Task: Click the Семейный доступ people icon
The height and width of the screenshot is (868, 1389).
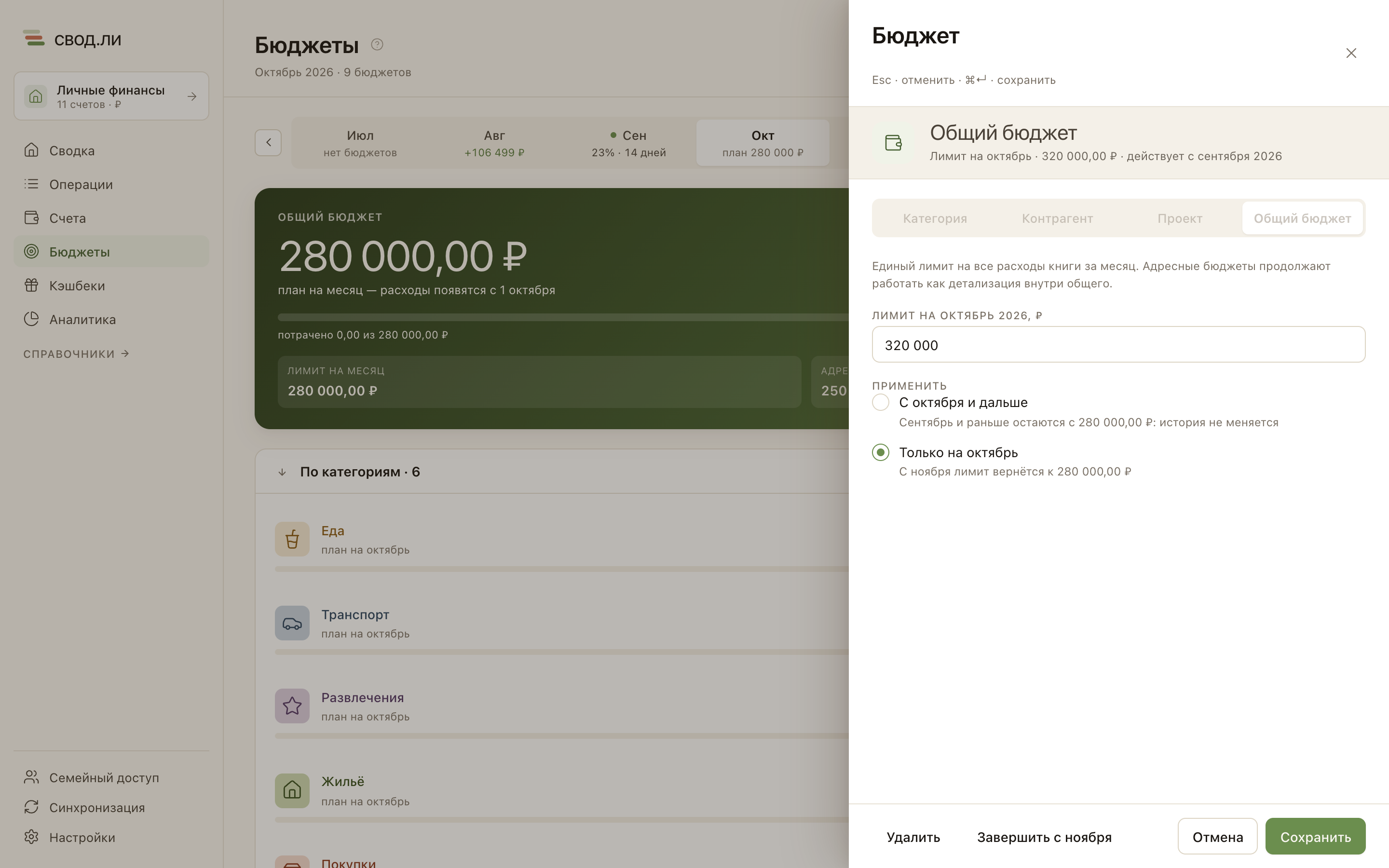Action: click(x=31, y=777)
